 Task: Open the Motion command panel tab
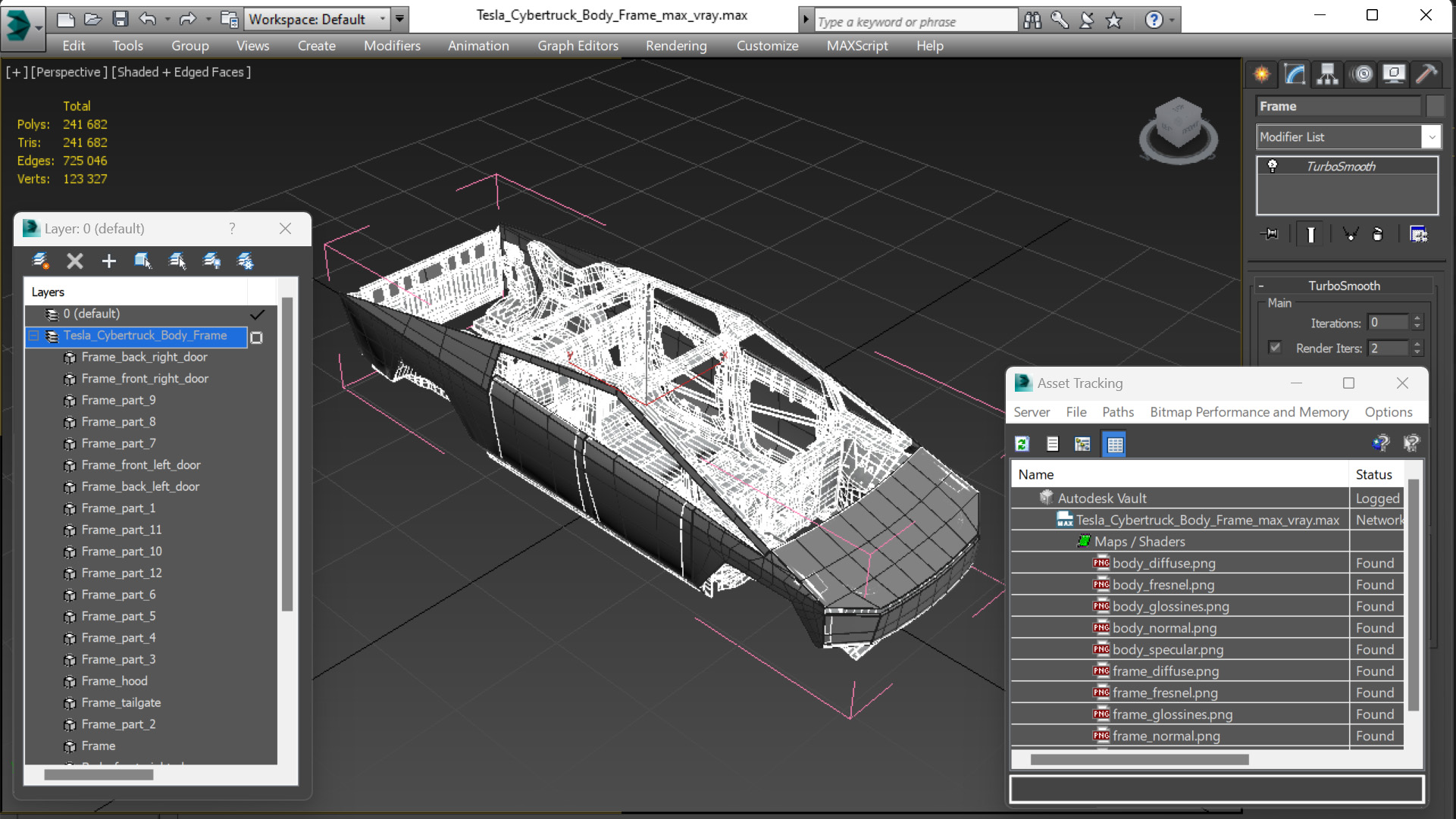pyautogui.click(x=1362, y=74)
